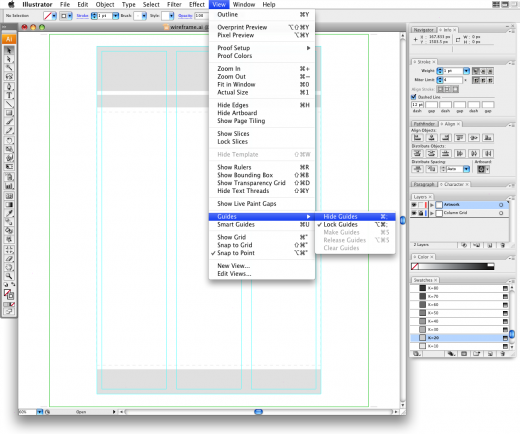Click the Apple menu icon
The image size is (520, 434).
11,4
